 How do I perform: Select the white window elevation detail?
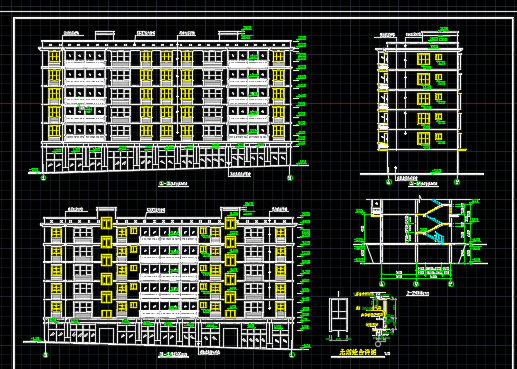[338, 315]
